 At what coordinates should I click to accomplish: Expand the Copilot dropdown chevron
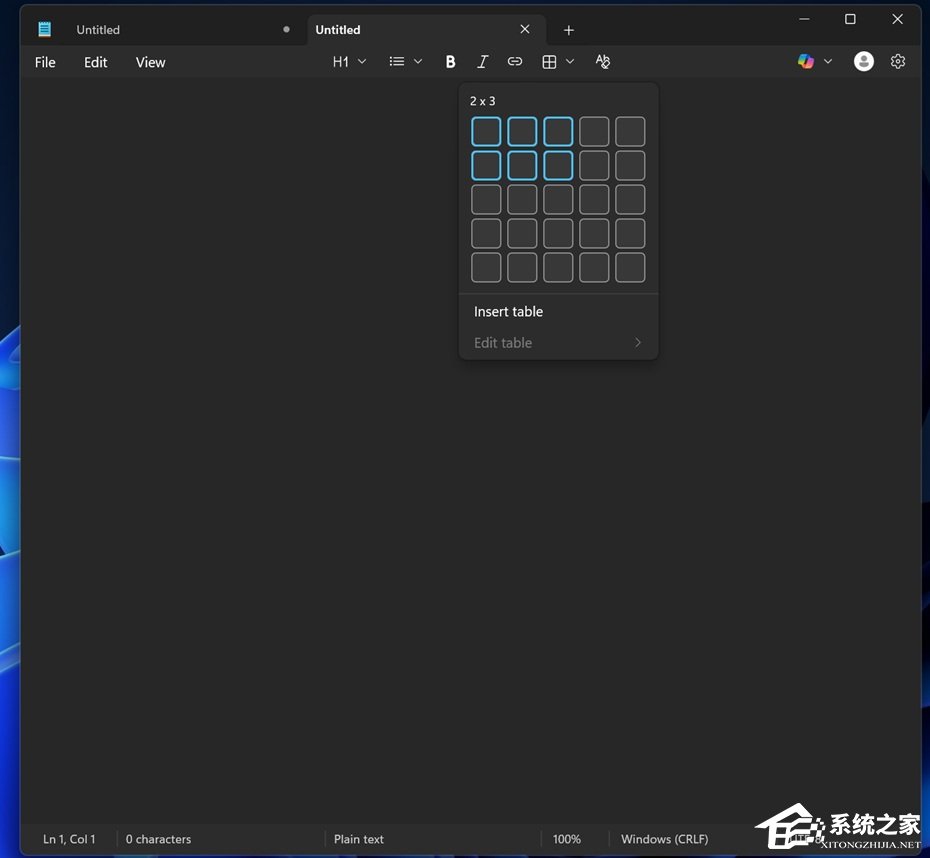[x=828, y=61]
